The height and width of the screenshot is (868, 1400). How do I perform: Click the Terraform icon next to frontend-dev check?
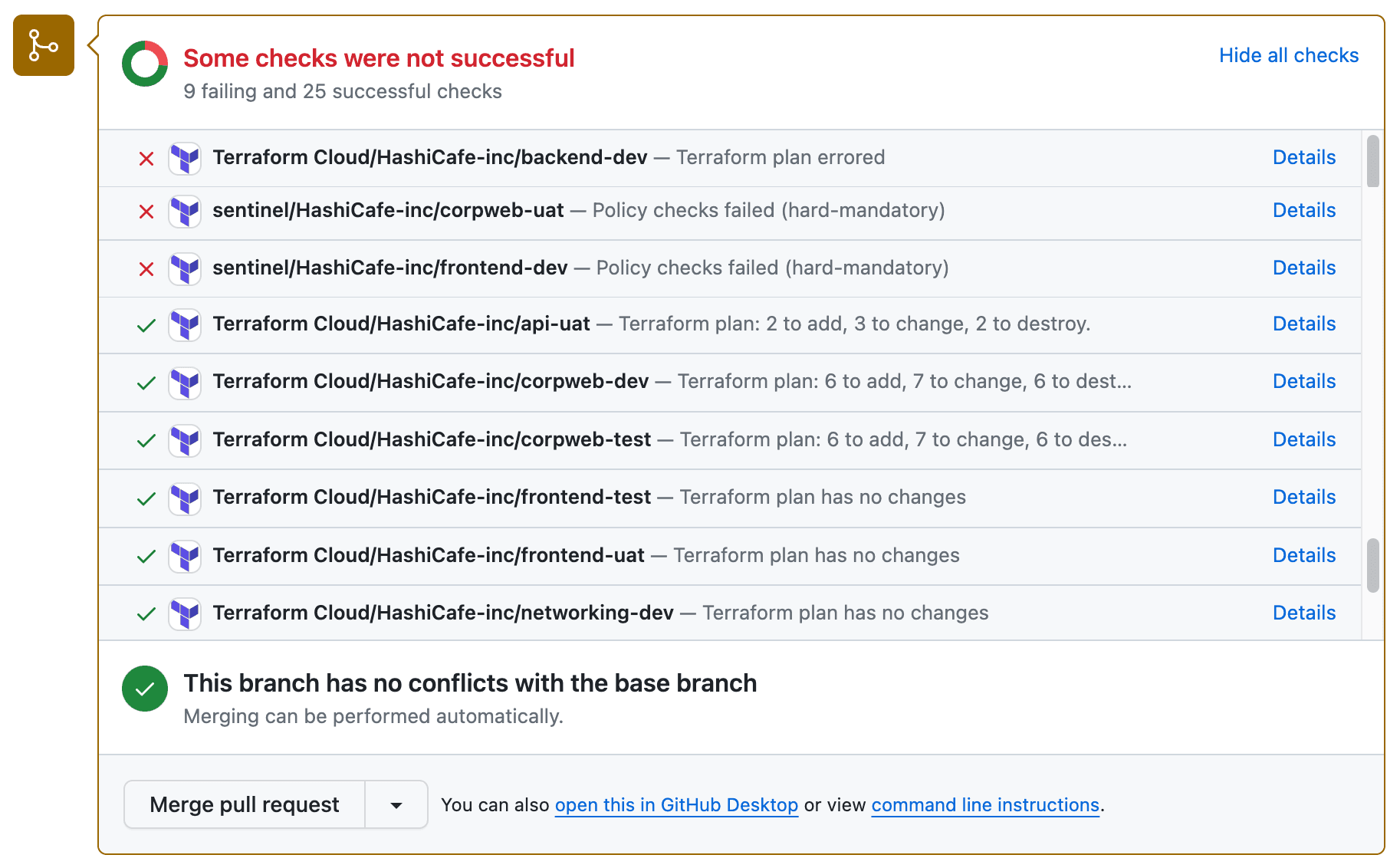coord(185,269)
